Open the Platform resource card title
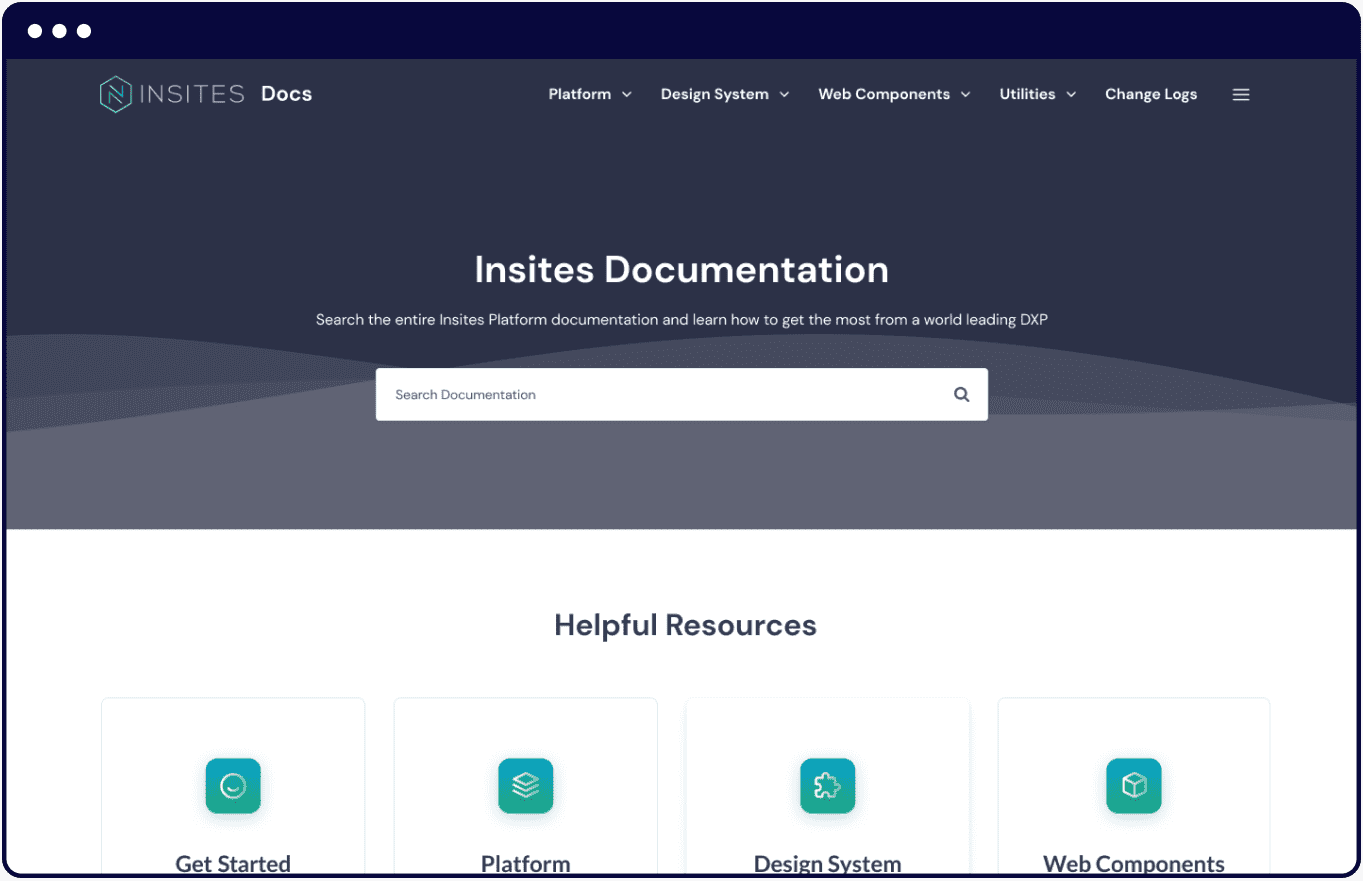This screenshot has width=1363, height=881. tap(526, 864)
